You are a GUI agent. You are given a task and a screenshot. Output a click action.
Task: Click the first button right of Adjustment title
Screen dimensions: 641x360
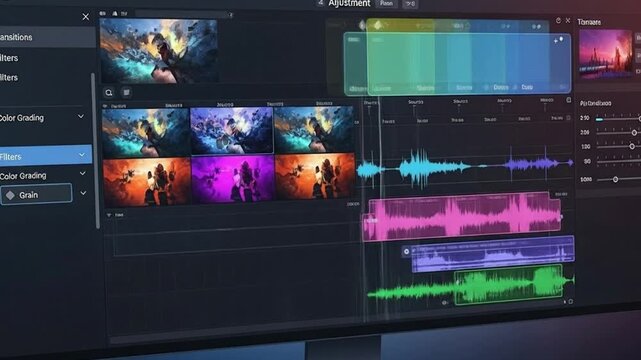coord(386,3)
